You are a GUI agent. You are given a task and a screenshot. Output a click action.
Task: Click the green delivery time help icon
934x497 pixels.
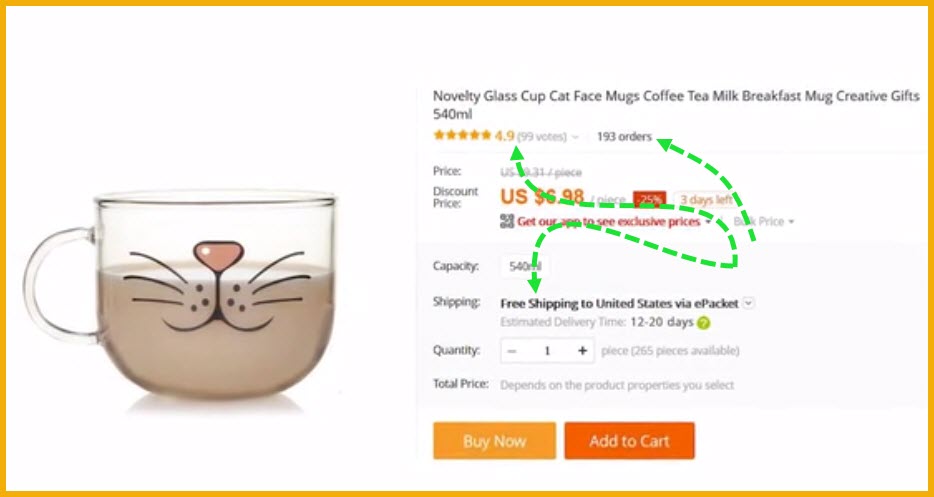point(704,323)
